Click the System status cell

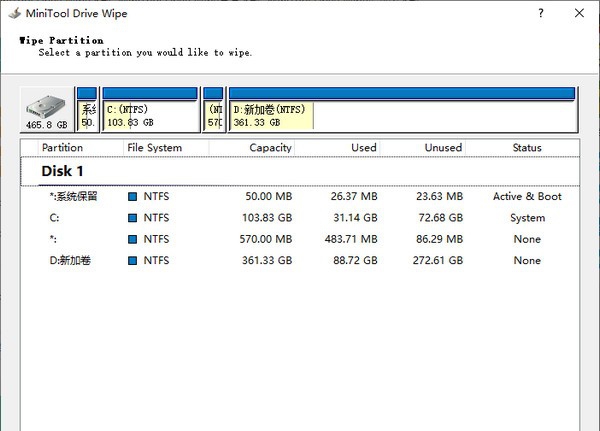tap(528, 218)
